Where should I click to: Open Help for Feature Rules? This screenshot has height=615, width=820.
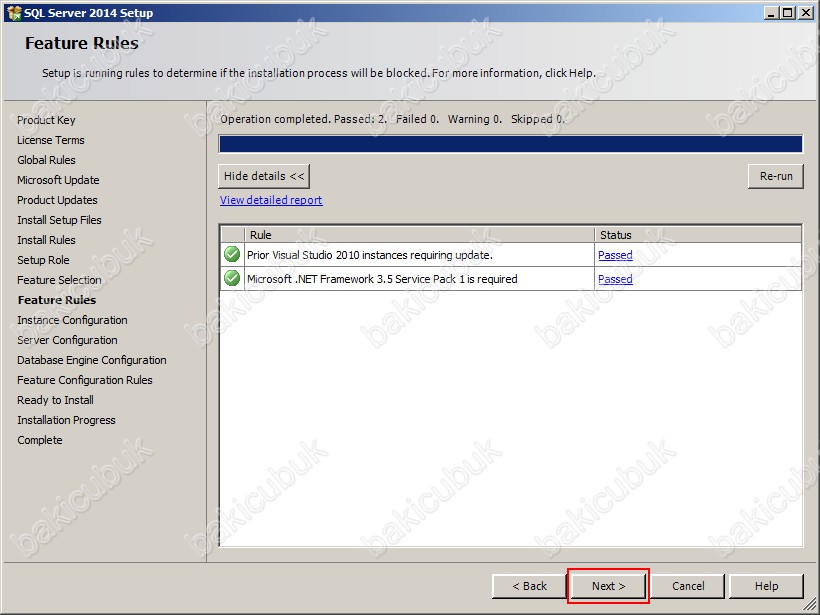(766, 586)
